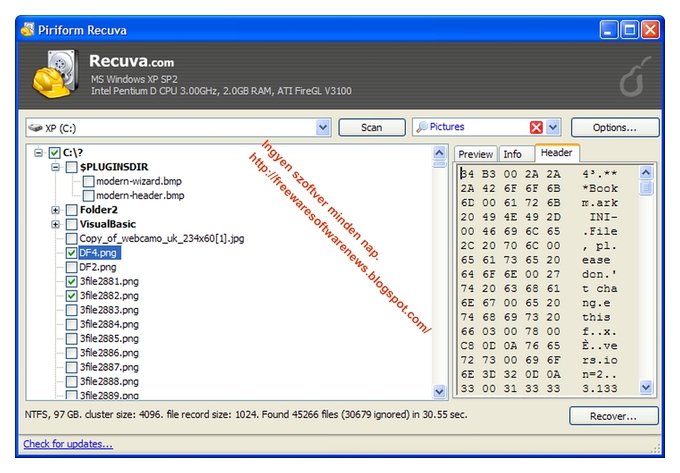Check the $PLUGINSDIR folder checkbox

[x=72, y=167]
